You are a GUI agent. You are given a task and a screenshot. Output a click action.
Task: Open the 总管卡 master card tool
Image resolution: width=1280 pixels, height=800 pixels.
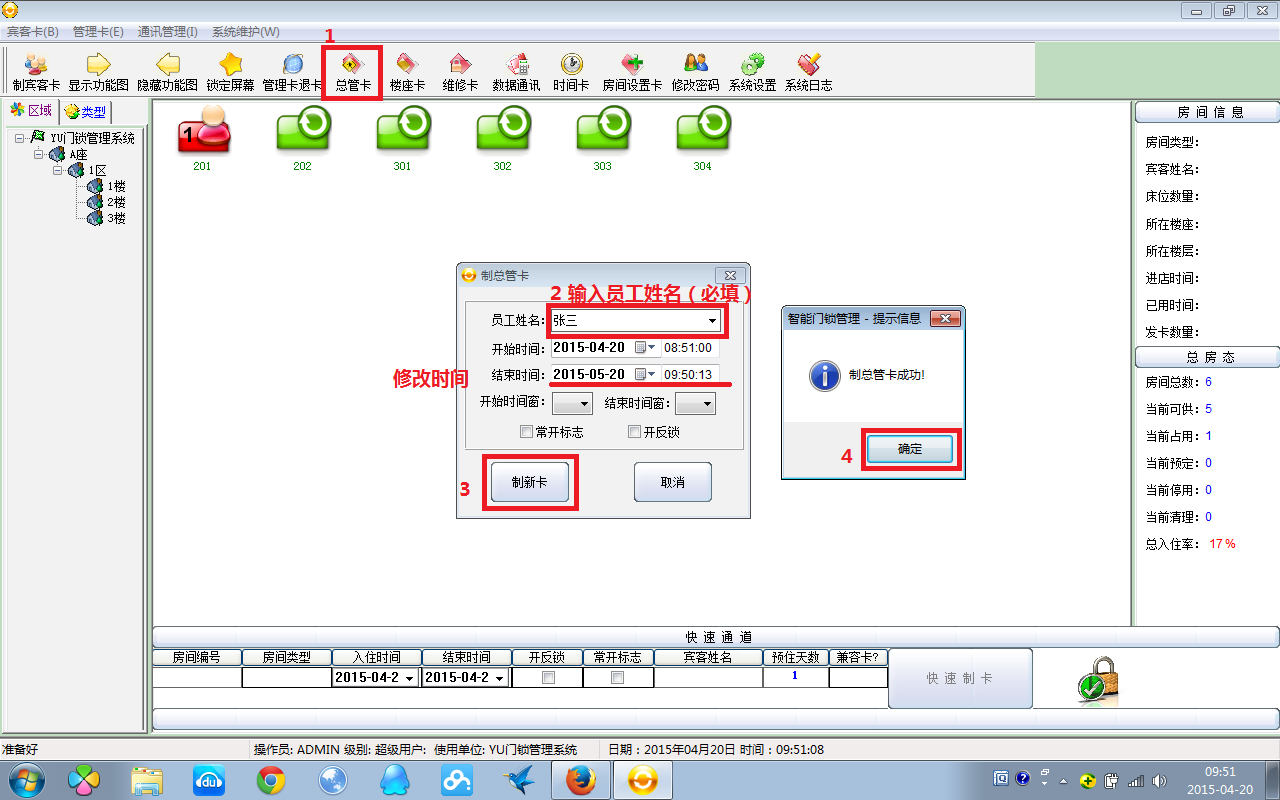pos(352,71)
